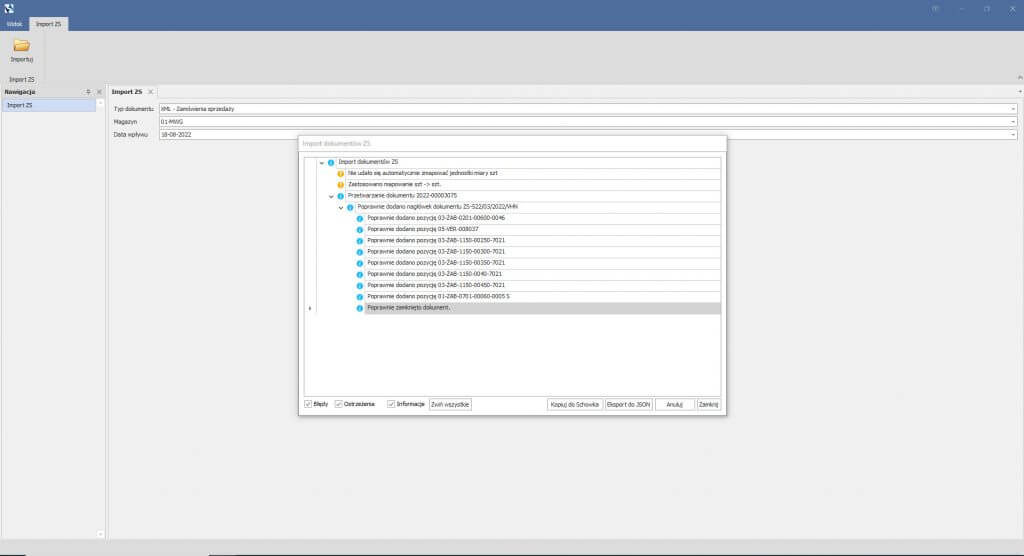Image resolution: width=1024 pixels, height=556 pixels.
Task: Click warning icon beside Zastosowano mapowanie row
Action: [341, 185]
